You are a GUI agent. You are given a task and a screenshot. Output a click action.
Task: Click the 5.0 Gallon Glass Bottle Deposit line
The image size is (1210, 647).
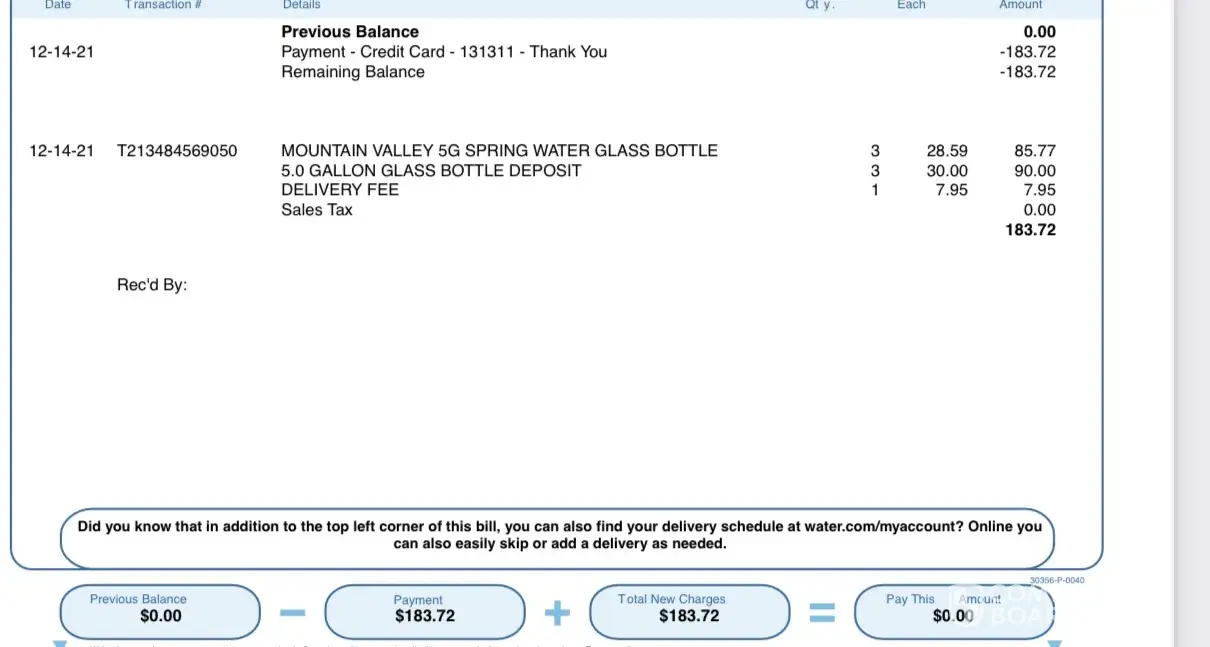pos(431,171)
